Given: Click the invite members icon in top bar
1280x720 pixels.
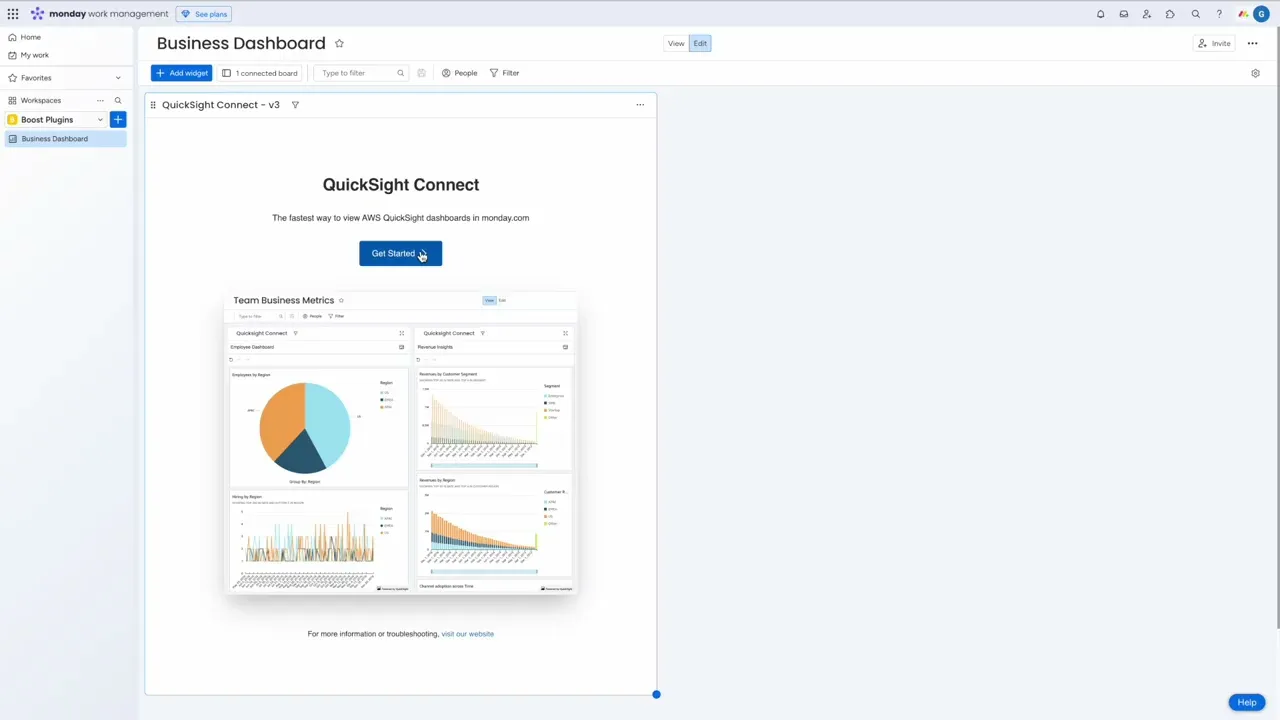Looking at the screenshot, I should [x=1147, y=14].
